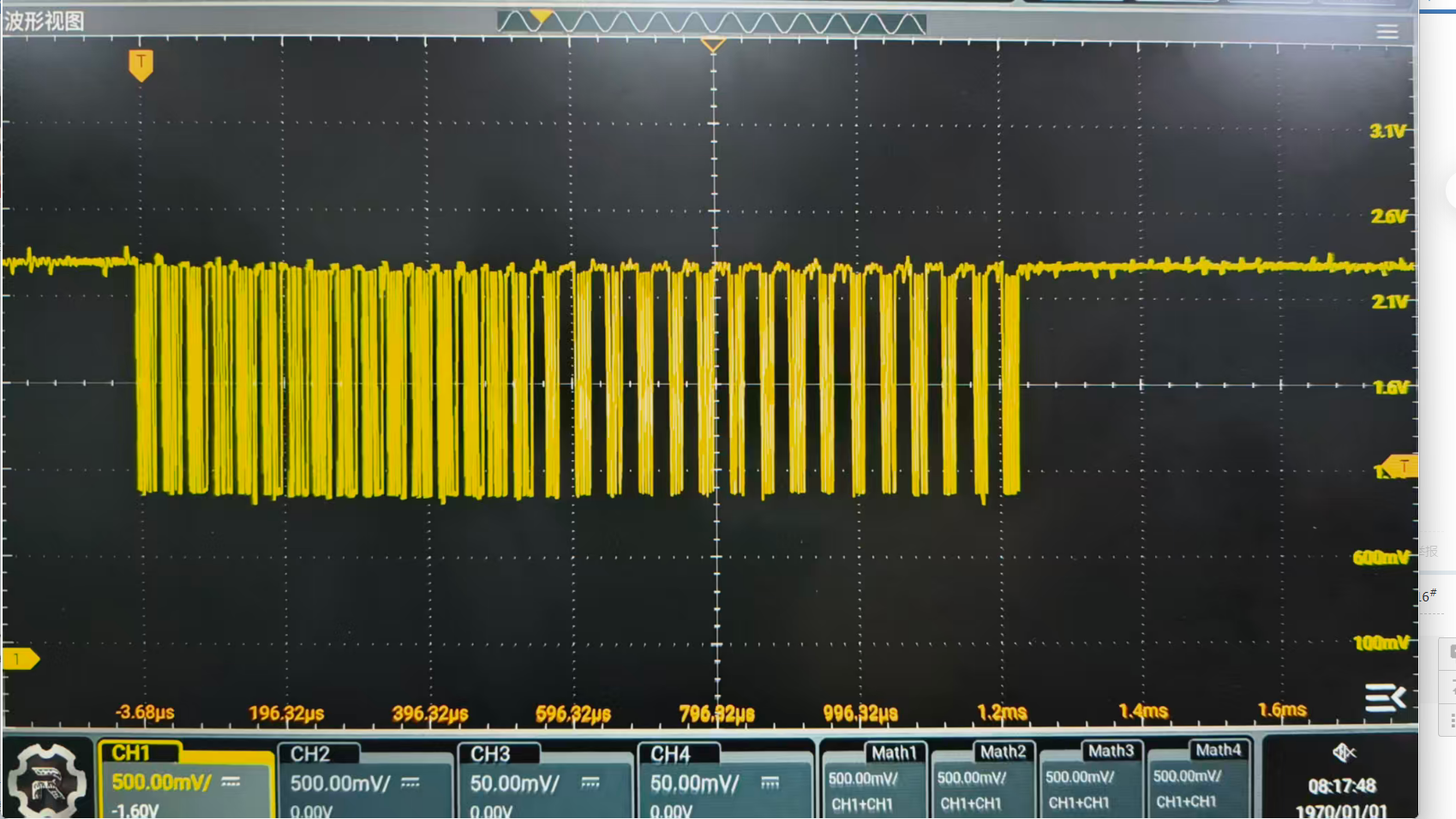Open the hamburger menu at top right
Image resolution: width=1456 pixels, height=819 pixels.
point(1387,32)
